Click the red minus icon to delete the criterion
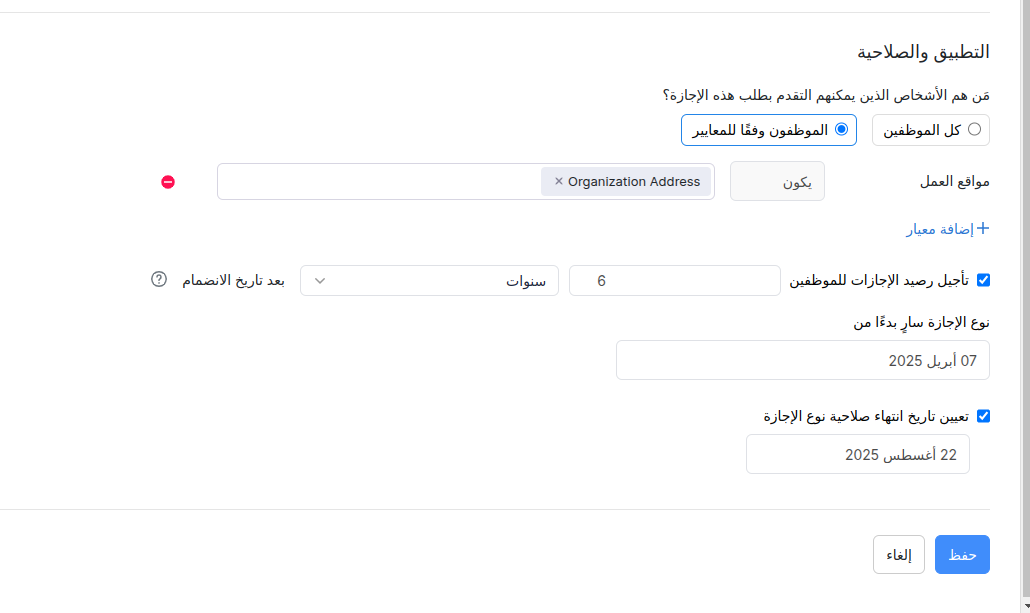Screen dimensions: 1030x613 [x=168, y=182]
